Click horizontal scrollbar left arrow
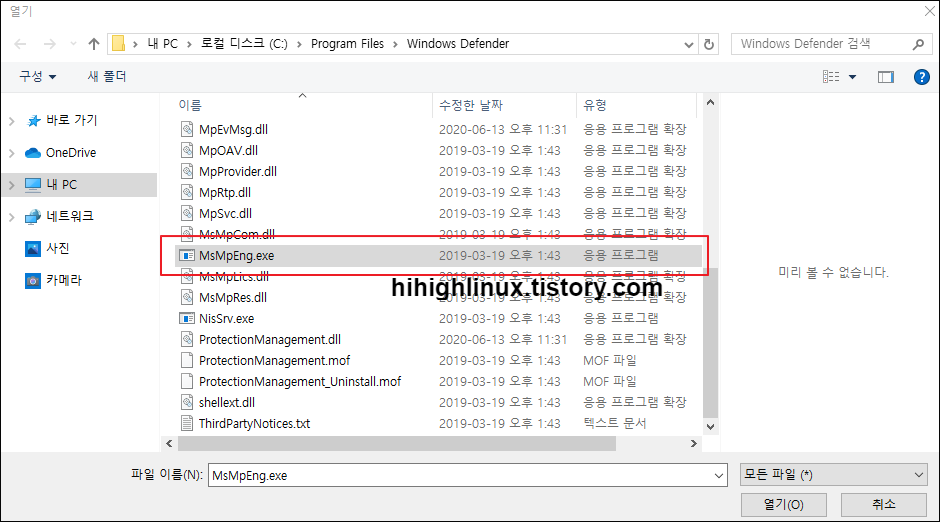The height and width of the screenshot is (522, 940). [x=169, y=443]
